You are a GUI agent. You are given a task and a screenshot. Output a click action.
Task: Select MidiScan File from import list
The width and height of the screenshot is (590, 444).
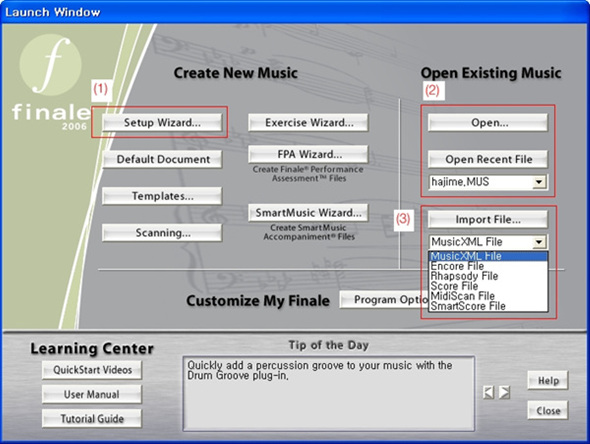click(488, 296)
